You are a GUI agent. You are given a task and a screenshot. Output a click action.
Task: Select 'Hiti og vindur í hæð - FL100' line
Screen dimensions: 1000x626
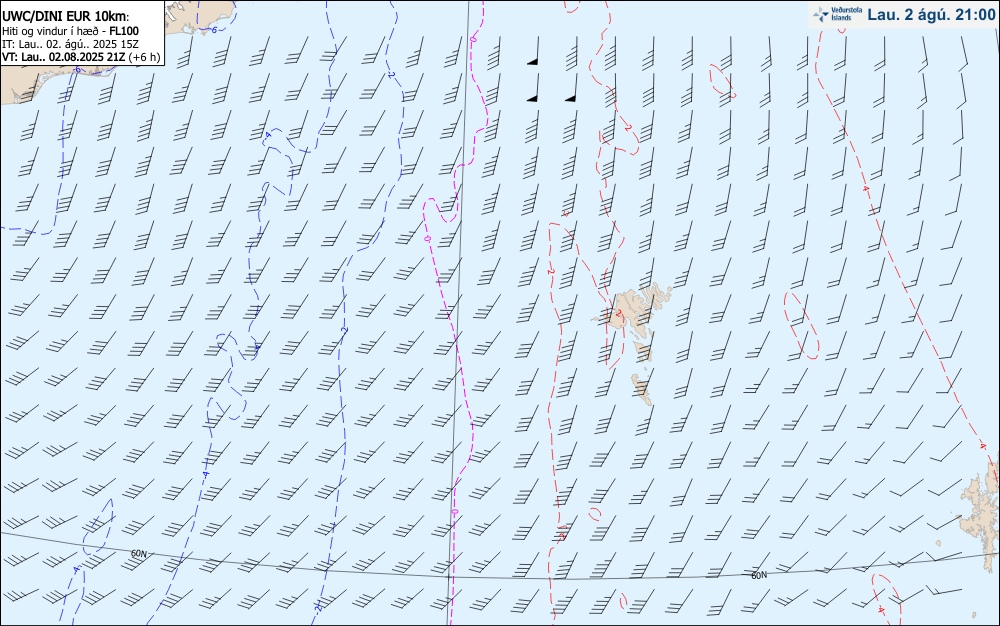tap(70, 31)
